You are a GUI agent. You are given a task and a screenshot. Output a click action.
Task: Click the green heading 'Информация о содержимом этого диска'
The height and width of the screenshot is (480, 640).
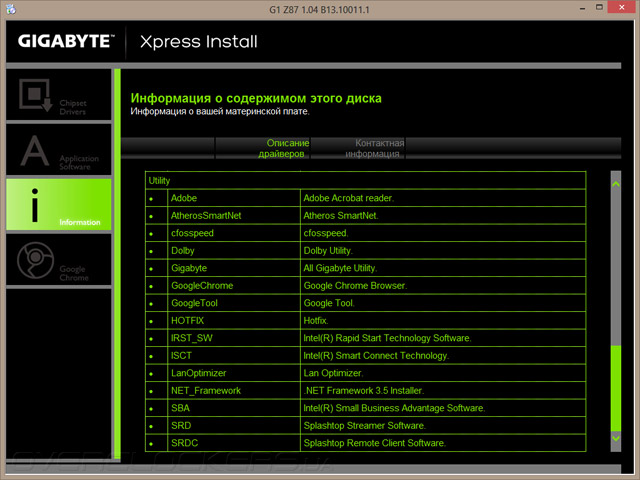pyautogui.click(x=256, y=98)
